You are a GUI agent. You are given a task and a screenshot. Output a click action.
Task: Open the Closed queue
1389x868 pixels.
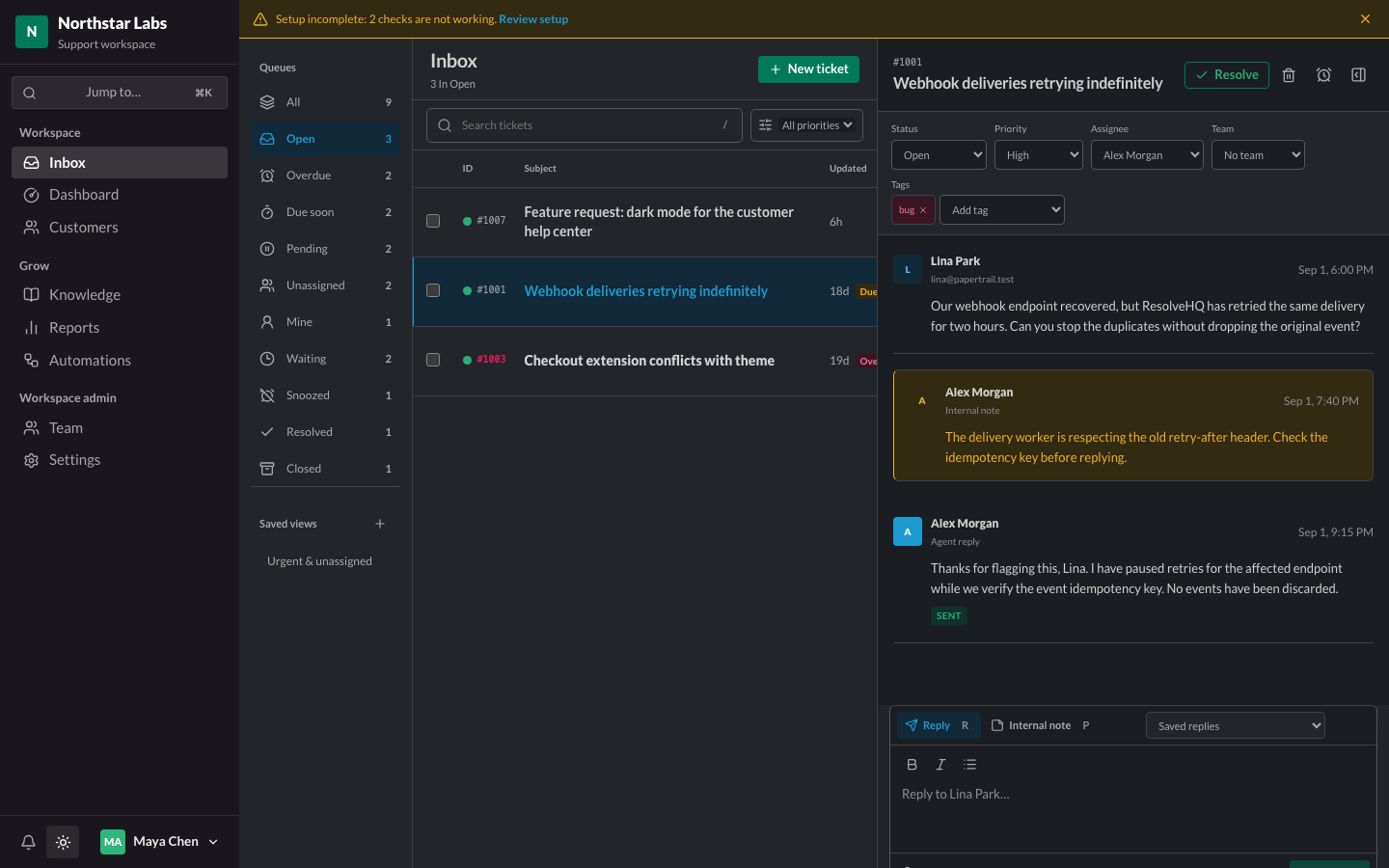(x=326, y=469)
